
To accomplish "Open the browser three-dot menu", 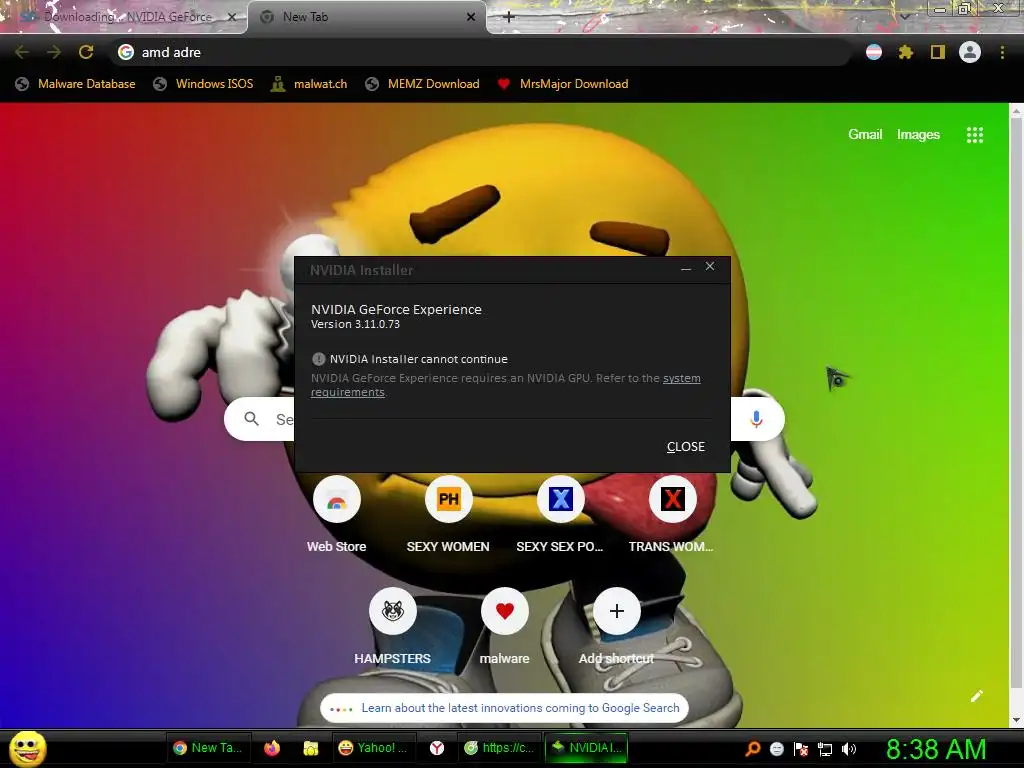I will (1002, 52).
